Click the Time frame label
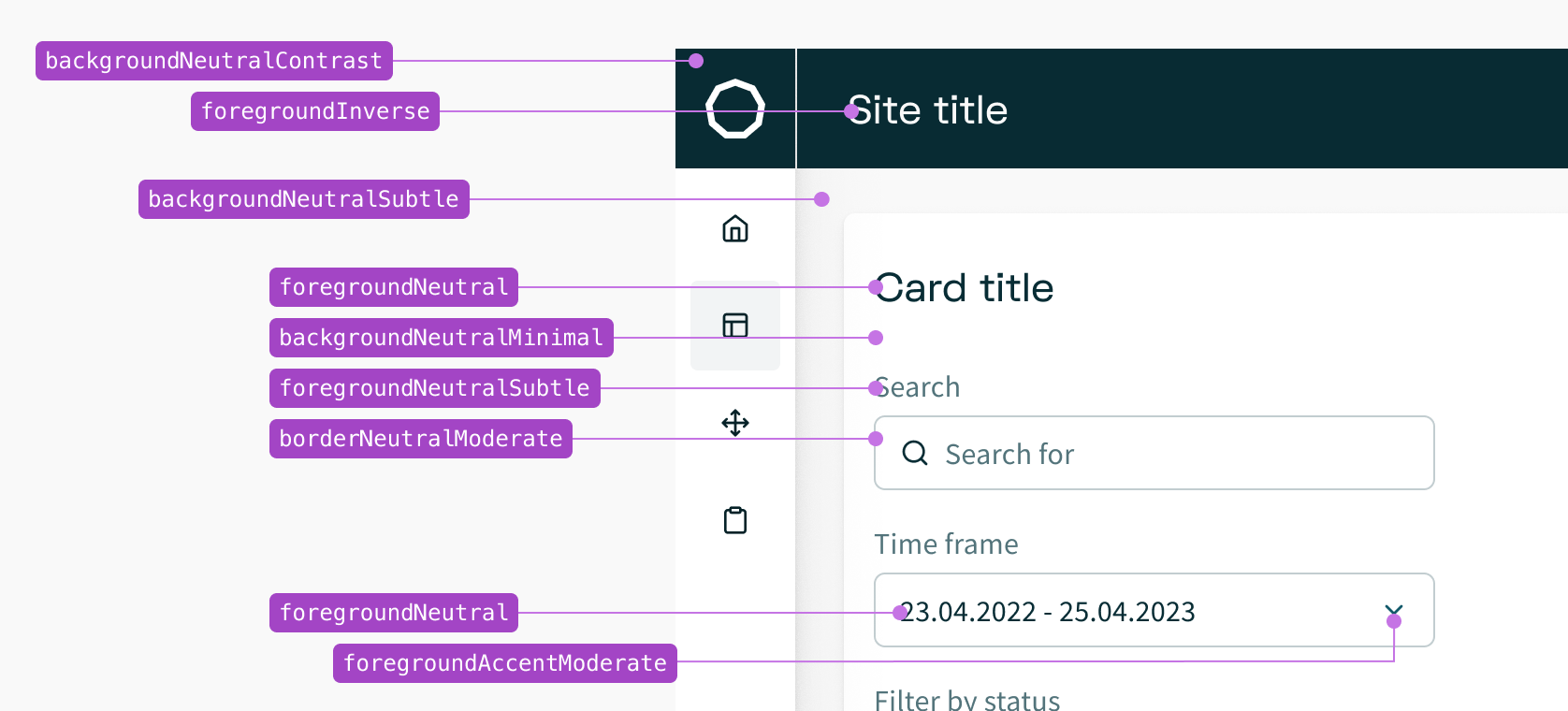 [x=946, y=544]
